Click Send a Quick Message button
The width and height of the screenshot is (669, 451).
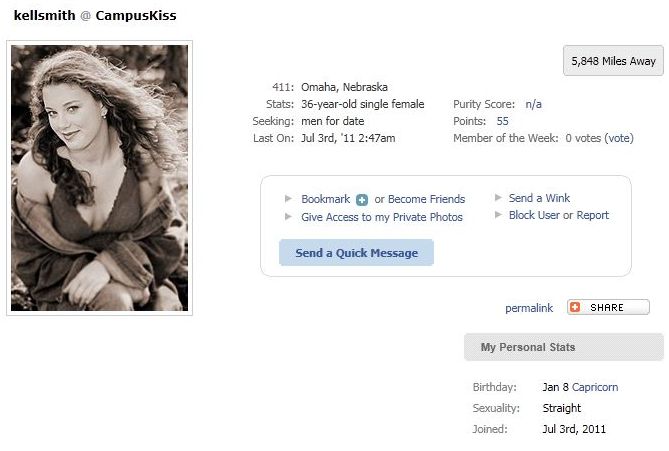click(356, 253)
